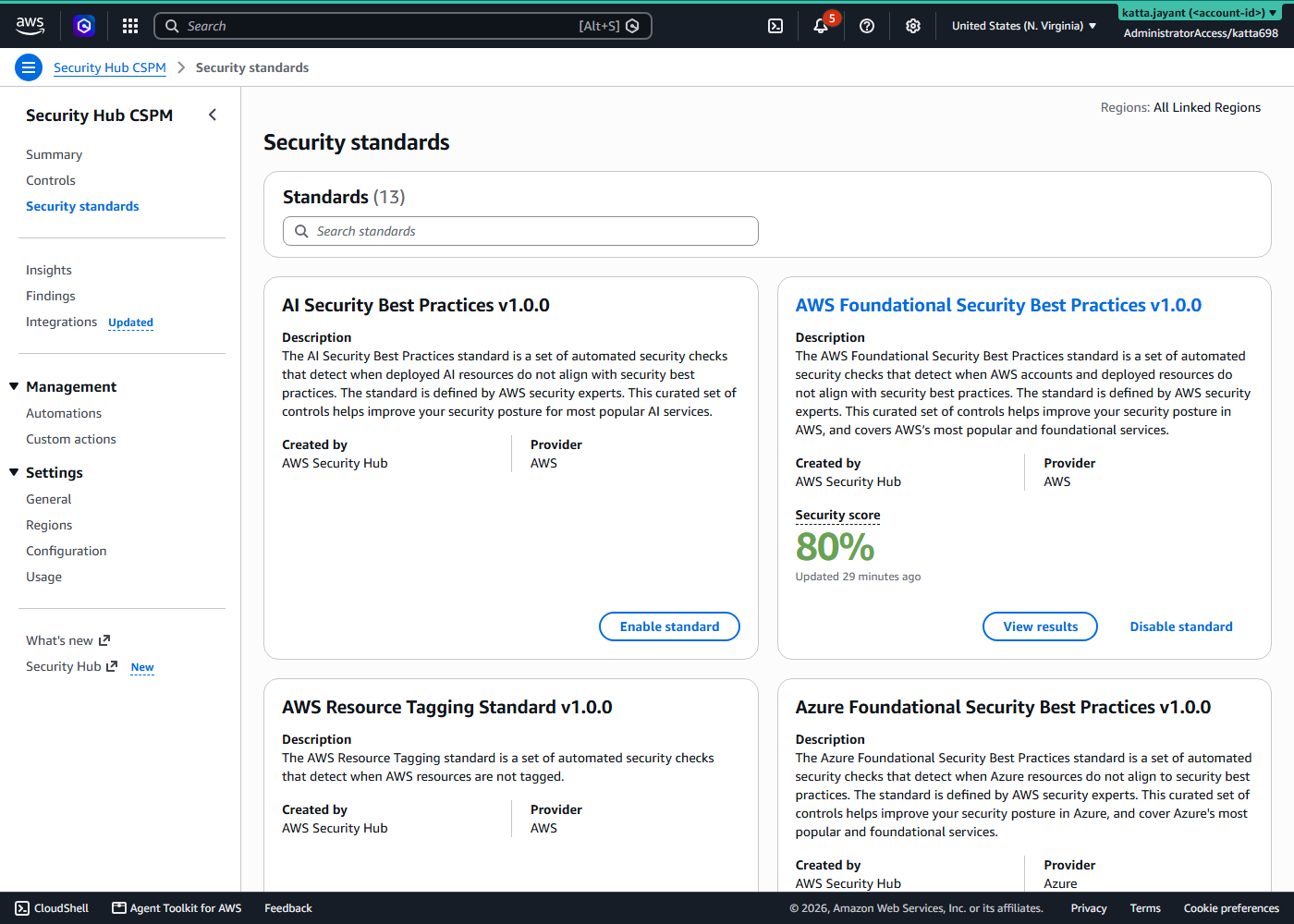Select Security standards in the sidebar
The height and width of the screenshot is (924, 1294).
point(82,206)
